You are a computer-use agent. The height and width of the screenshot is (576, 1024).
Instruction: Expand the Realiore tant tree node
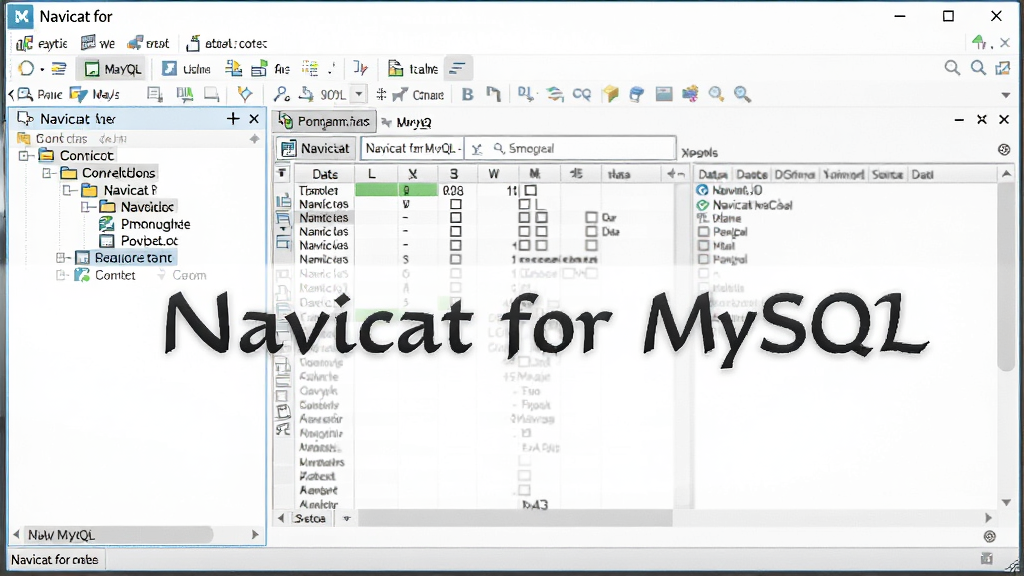pyautogui.click(x=60, y=258)
